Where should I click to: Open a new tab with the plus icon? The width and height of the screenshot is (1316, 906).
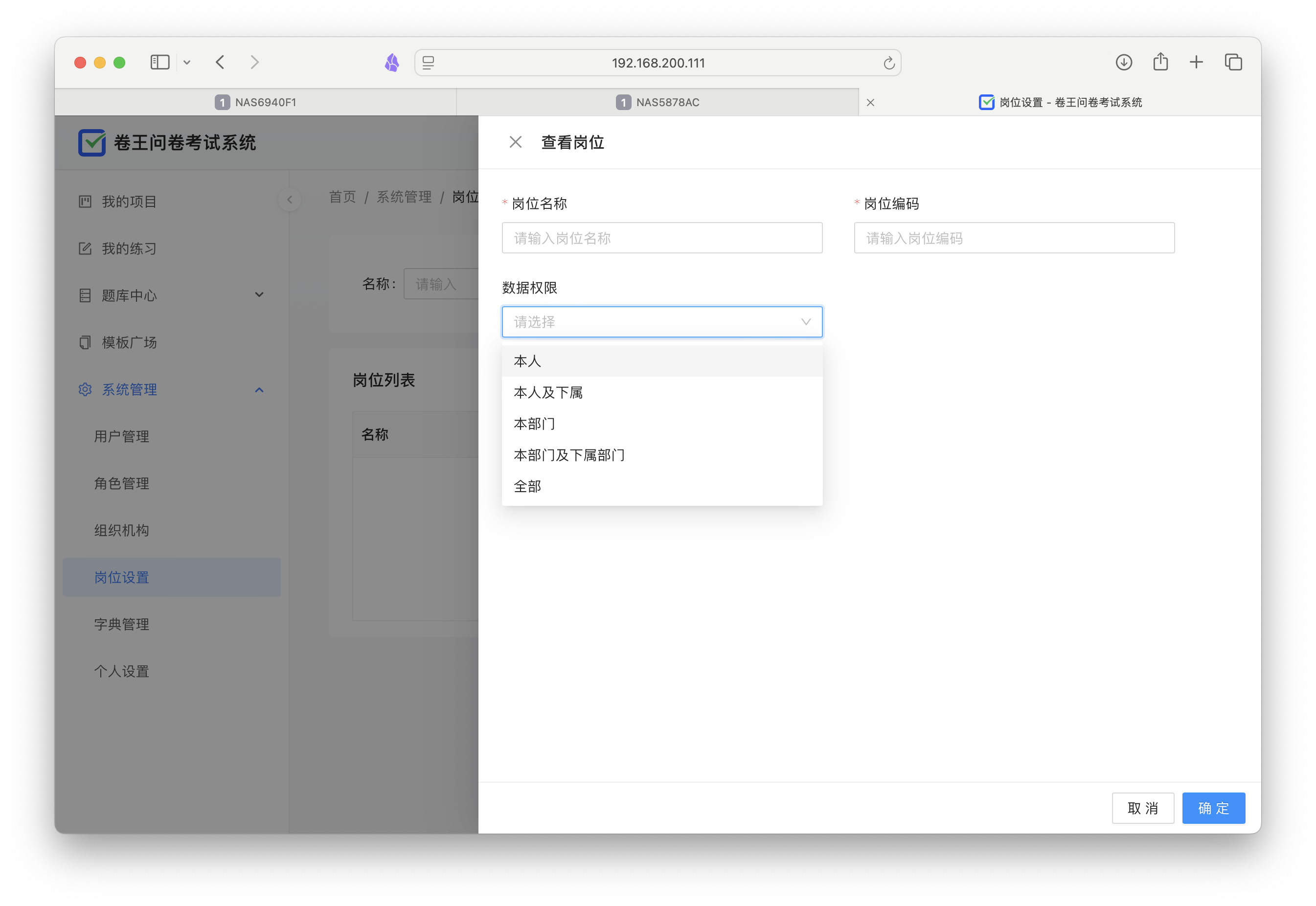point(1196,62)
